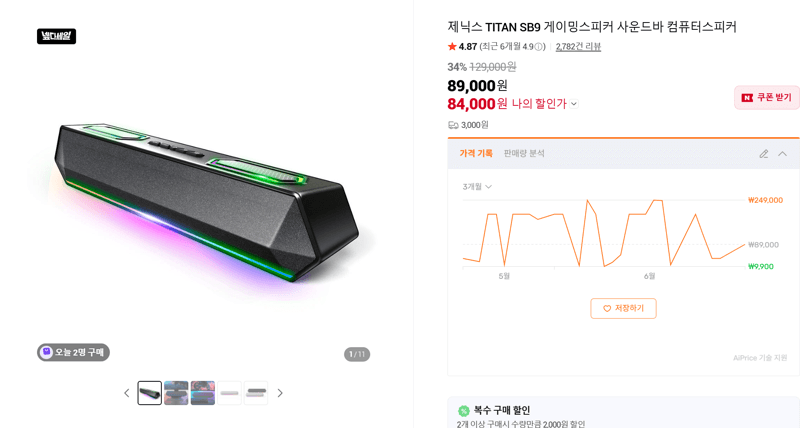Switch to the 판매량 분석 tab

[x=524, y=153]
